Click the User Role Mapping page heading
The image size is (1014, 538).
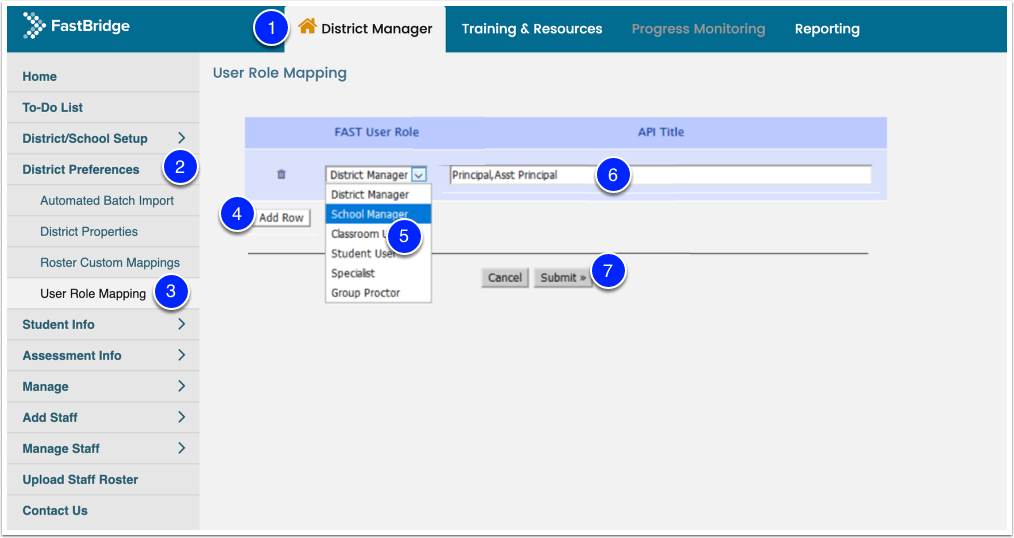279,73
